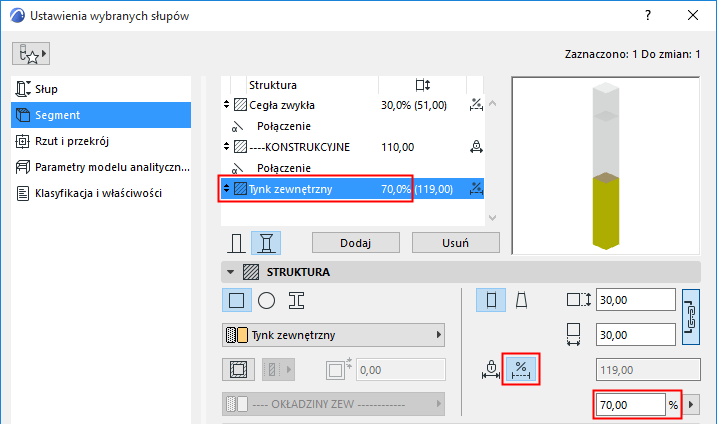Image resolution: width=717 pixels, height=424 pixels.
Task: Open the Tynk zewnętrzny material dropdown
Action: pos(332,335)
